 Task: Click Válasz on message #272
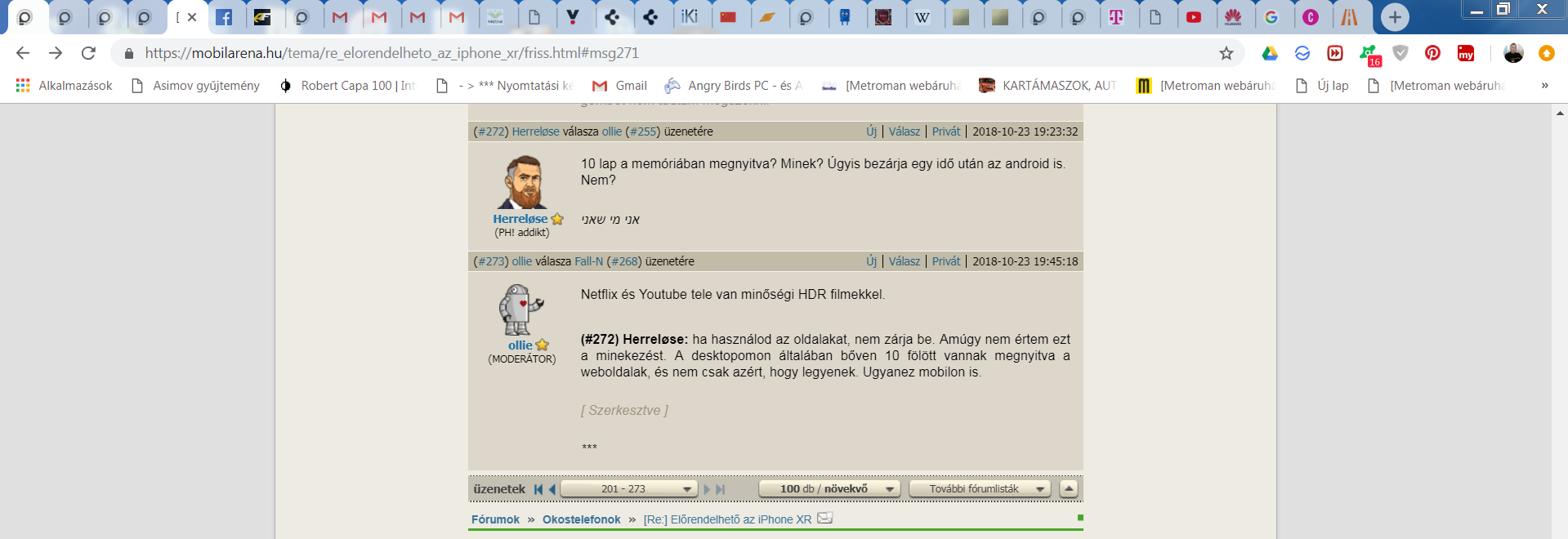click(x=905, y=131)
